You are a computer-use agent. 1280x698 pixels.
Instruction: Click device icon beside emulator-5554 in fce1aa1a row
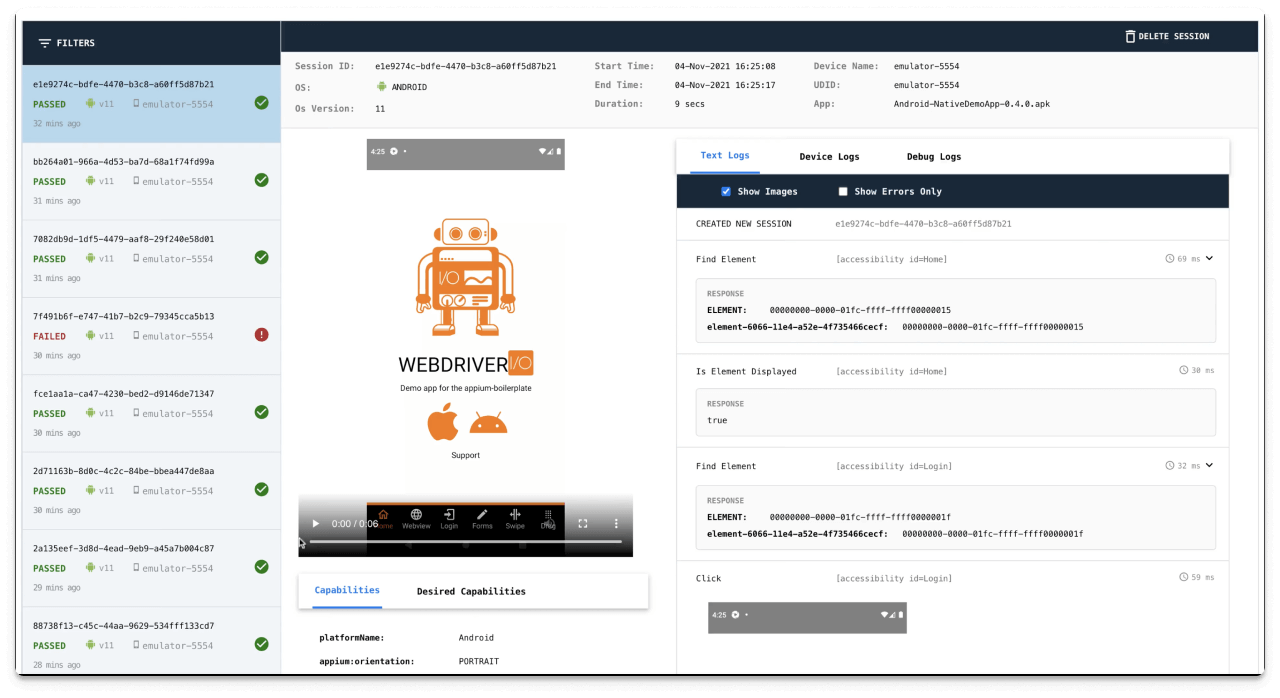(x=136, y=413)
